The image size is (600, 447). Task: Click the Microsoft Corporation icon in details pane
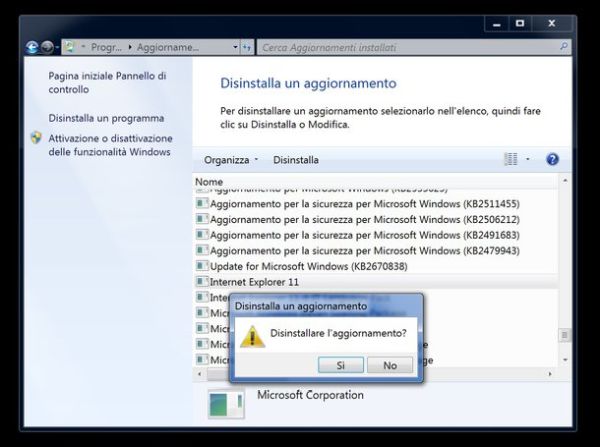(x=225, y=403)
